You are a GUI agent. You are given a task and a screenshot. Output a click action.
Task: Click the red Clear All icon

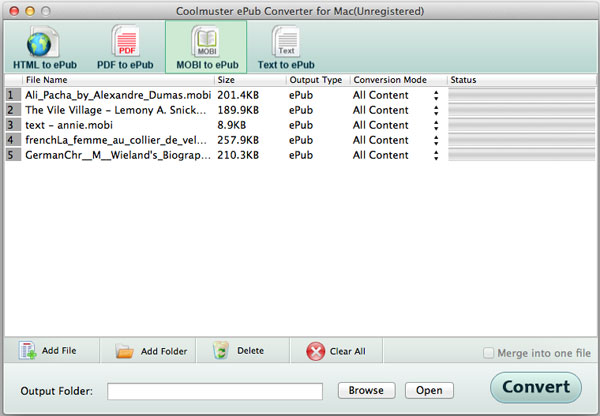coord(316,351)
